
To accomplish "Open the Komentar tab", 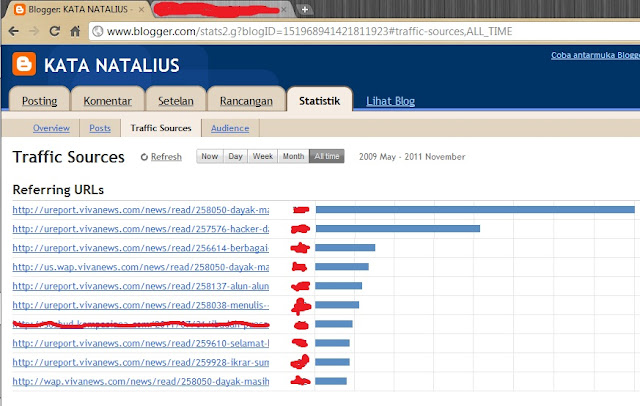I will pyautogui.click(x=107, y=101).
